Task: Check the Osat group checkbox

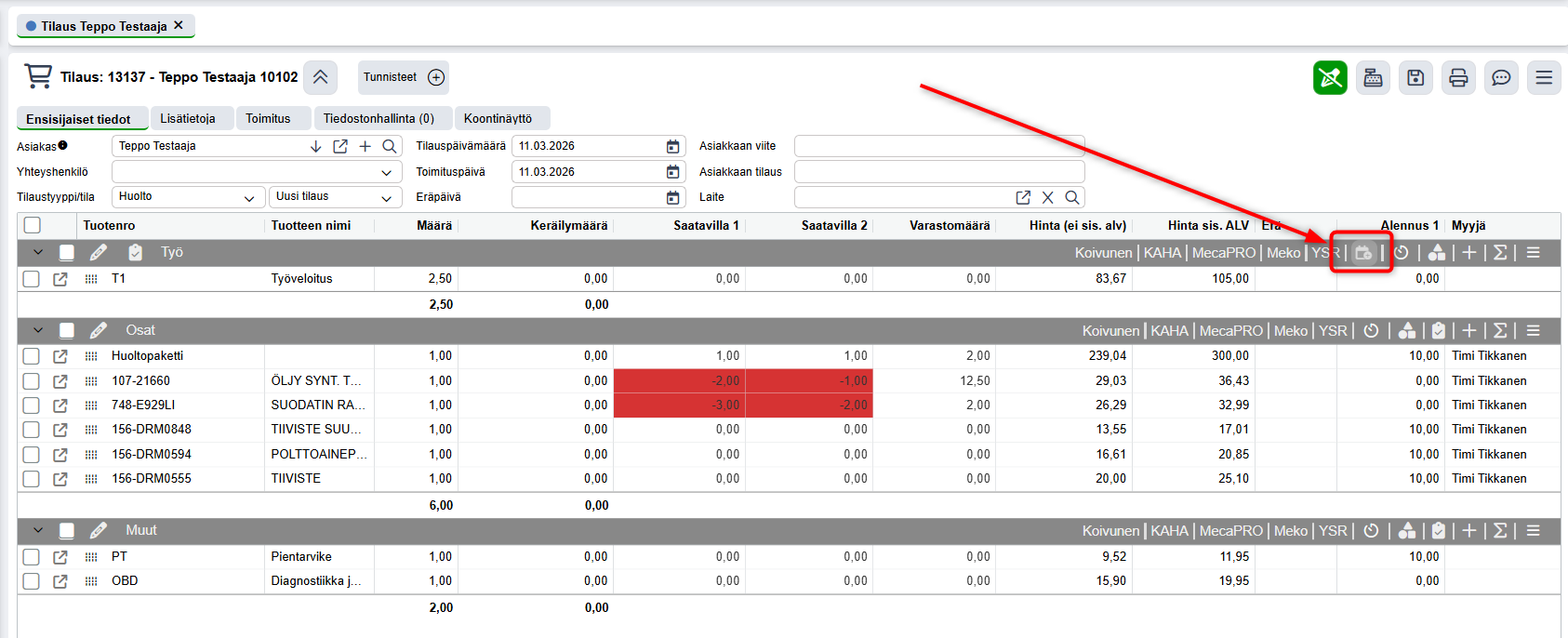Action: (67, 330)
